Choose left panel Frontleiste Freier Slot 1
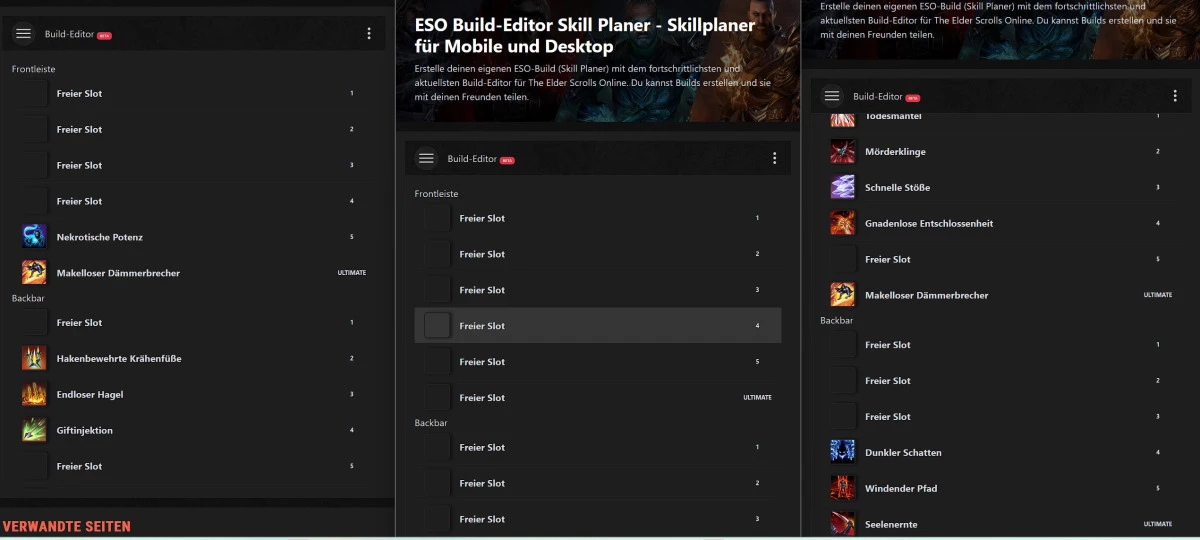This screenshot has width=1200, height=540. 195,93
